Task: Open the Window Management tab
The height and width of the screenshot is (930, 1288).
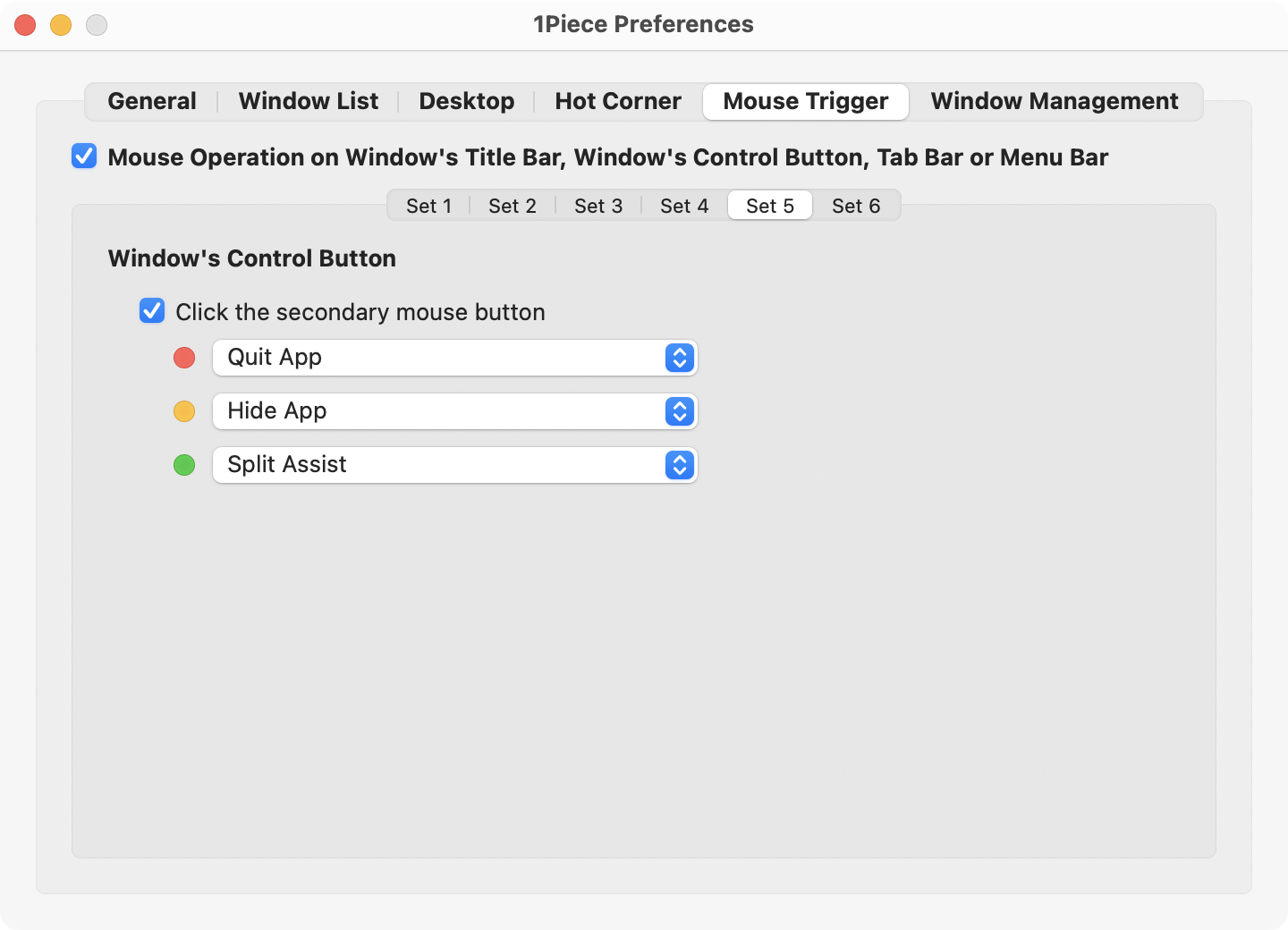Action: click(x=1055, y=101)
